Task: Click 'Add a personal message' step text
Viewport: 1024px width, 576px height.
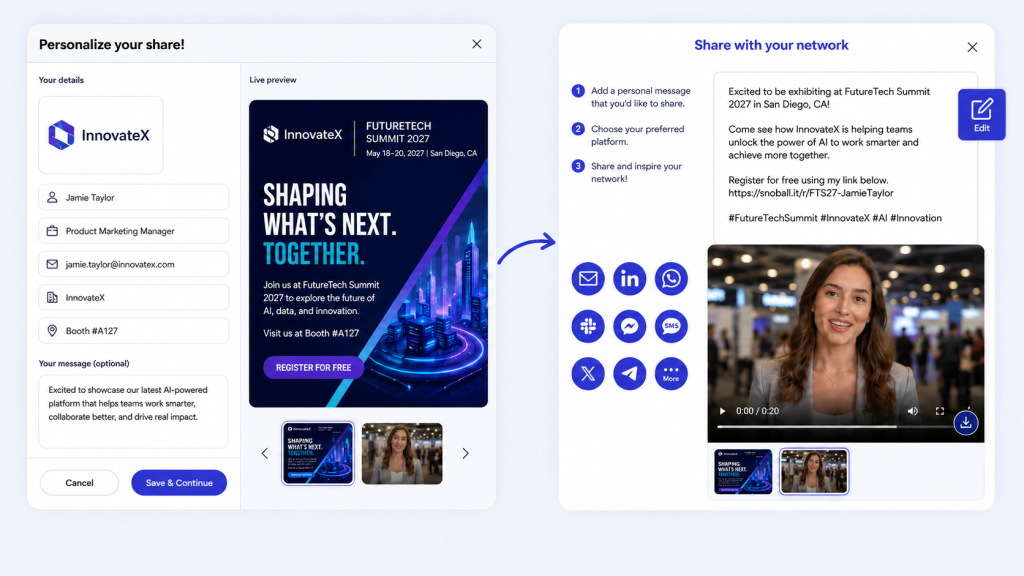Action: click(641, 97)
